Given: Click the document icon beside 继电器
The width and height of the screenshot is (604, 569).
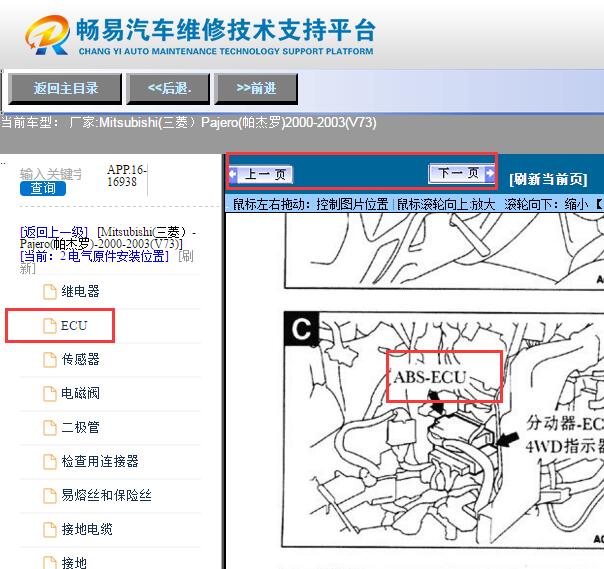Looking at the screenshot, I should coord(50,292).
